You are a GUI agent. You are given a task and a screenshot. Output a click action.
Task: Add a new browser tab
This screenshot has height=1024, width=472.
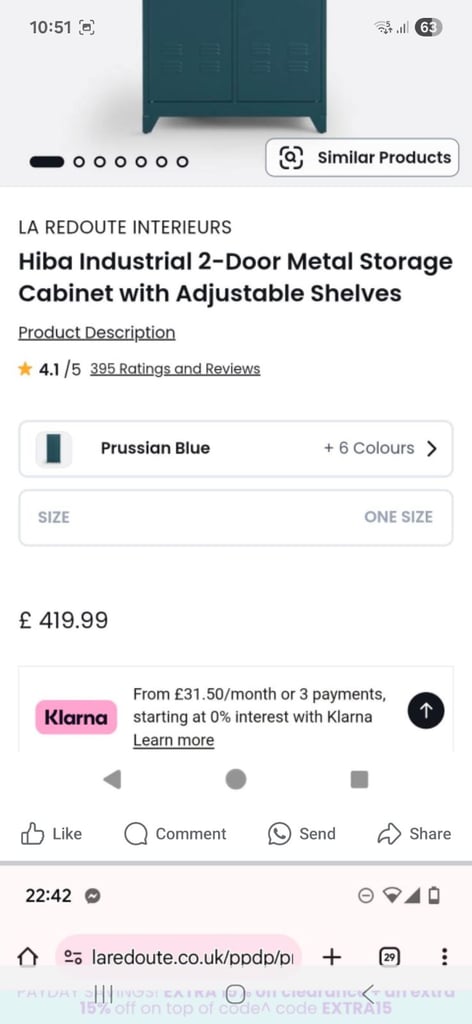pos(332,957)
